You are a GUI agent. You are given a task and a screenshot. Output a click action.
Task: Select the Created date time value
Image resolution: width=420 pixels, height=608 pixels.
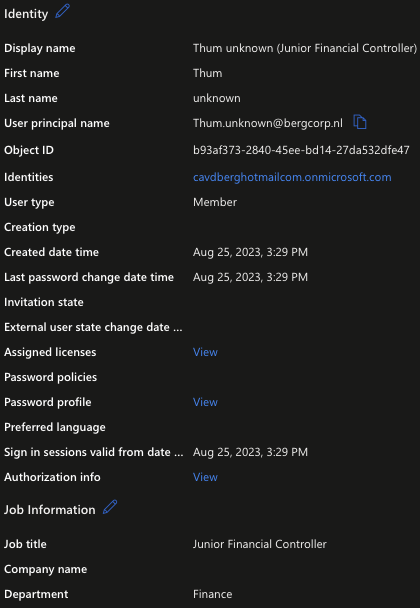coord(251,252)
